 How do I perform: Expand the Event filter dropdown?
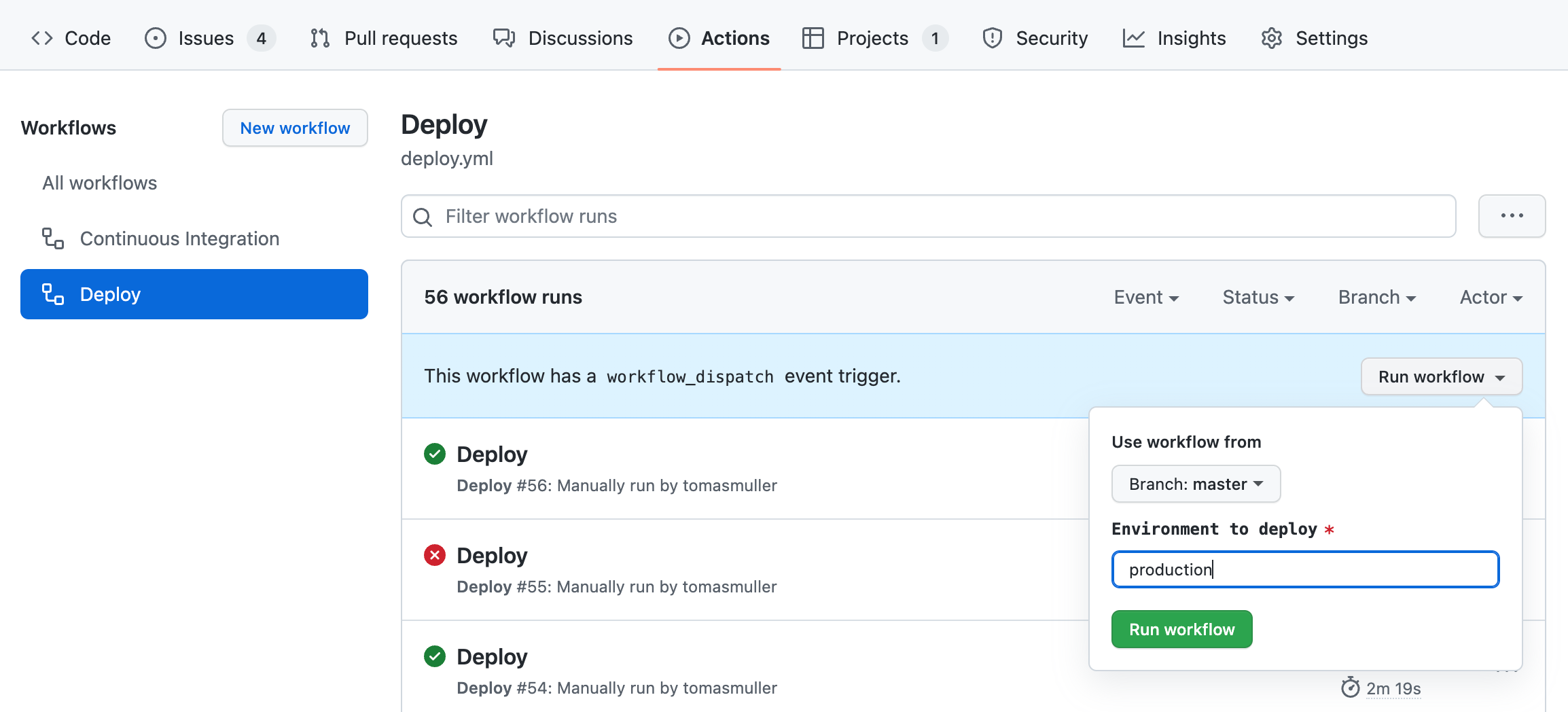coord(1146,297)
